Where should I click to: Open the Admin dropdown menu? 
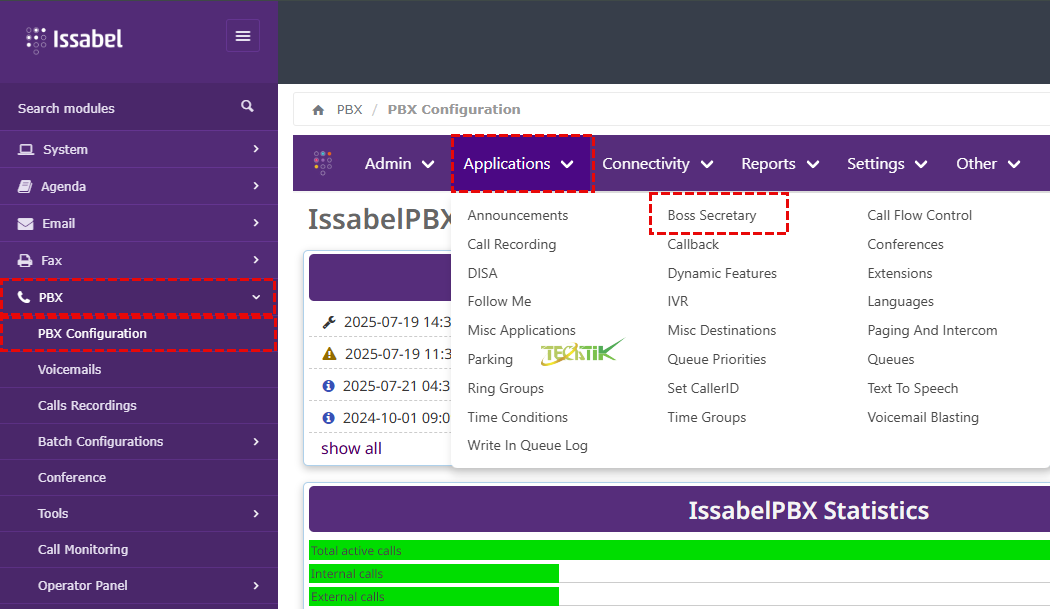[x=400, y=163]
